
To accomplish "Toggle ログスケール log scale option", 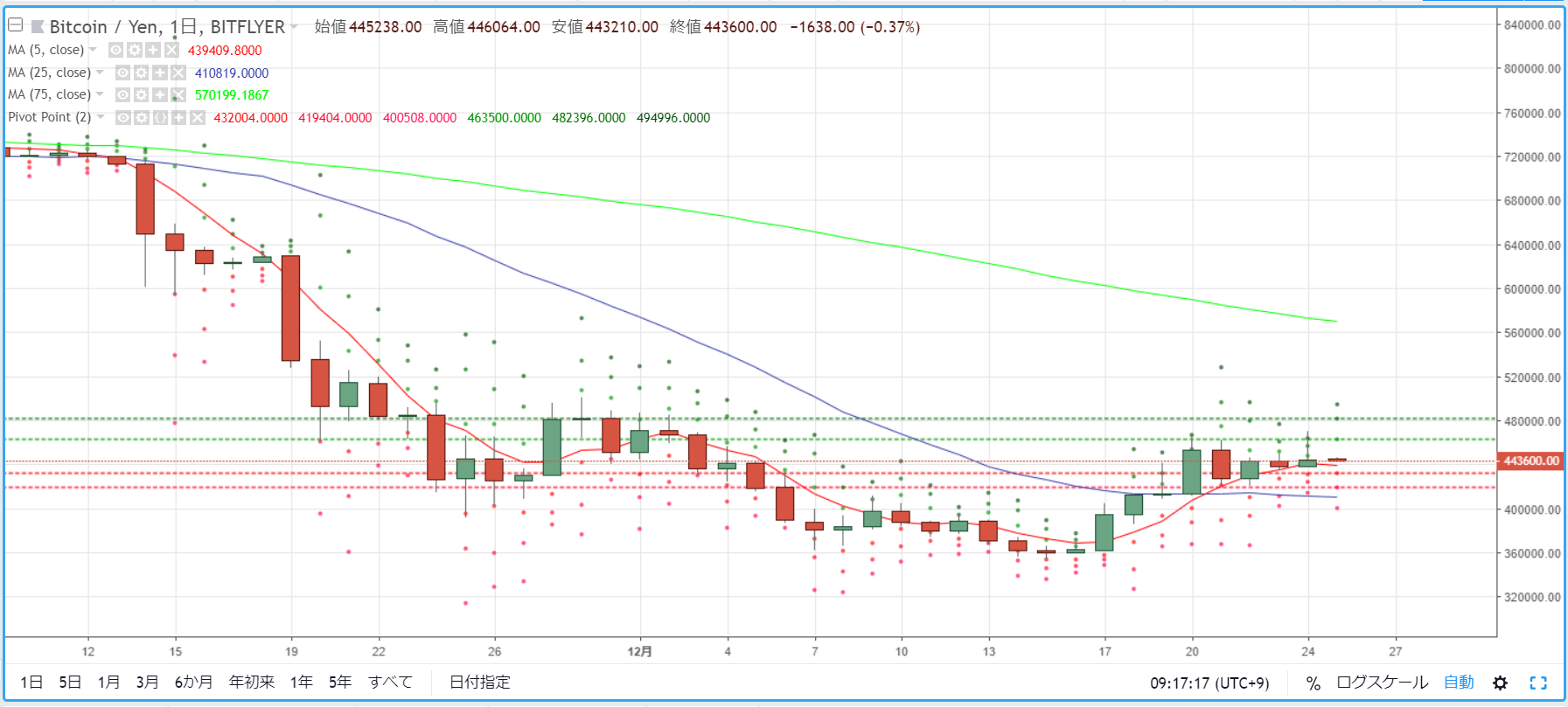I will pyautogui.click(x=1382, y=683).
